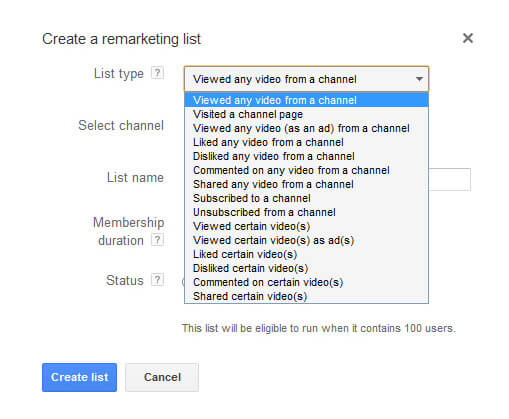The image size is (509, 419).
Task: Open help icon next to Membership duration
Action: [x=157, y=240]
